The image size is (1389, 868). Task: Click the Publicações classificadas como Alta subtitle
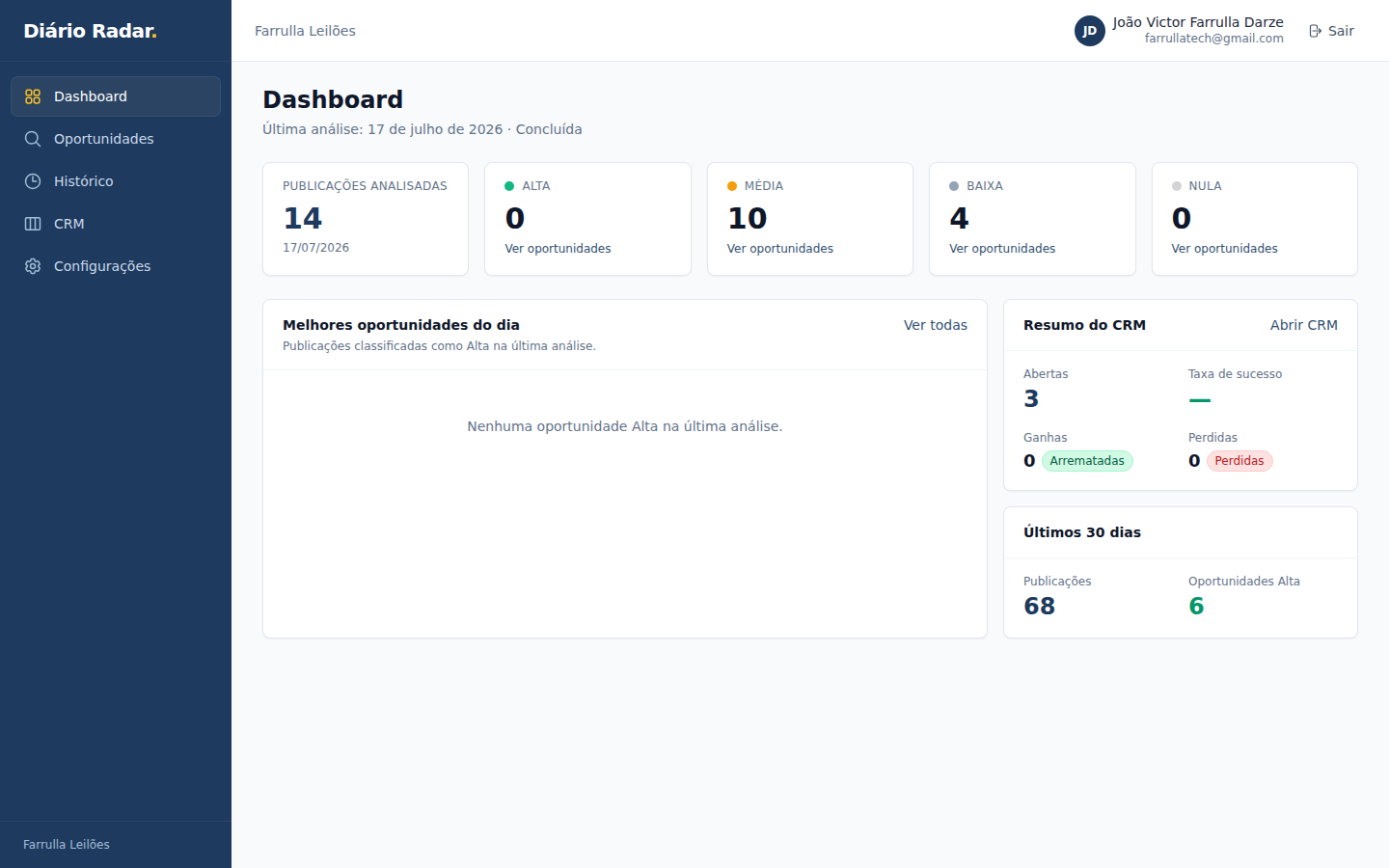click(x=439, y=346)
